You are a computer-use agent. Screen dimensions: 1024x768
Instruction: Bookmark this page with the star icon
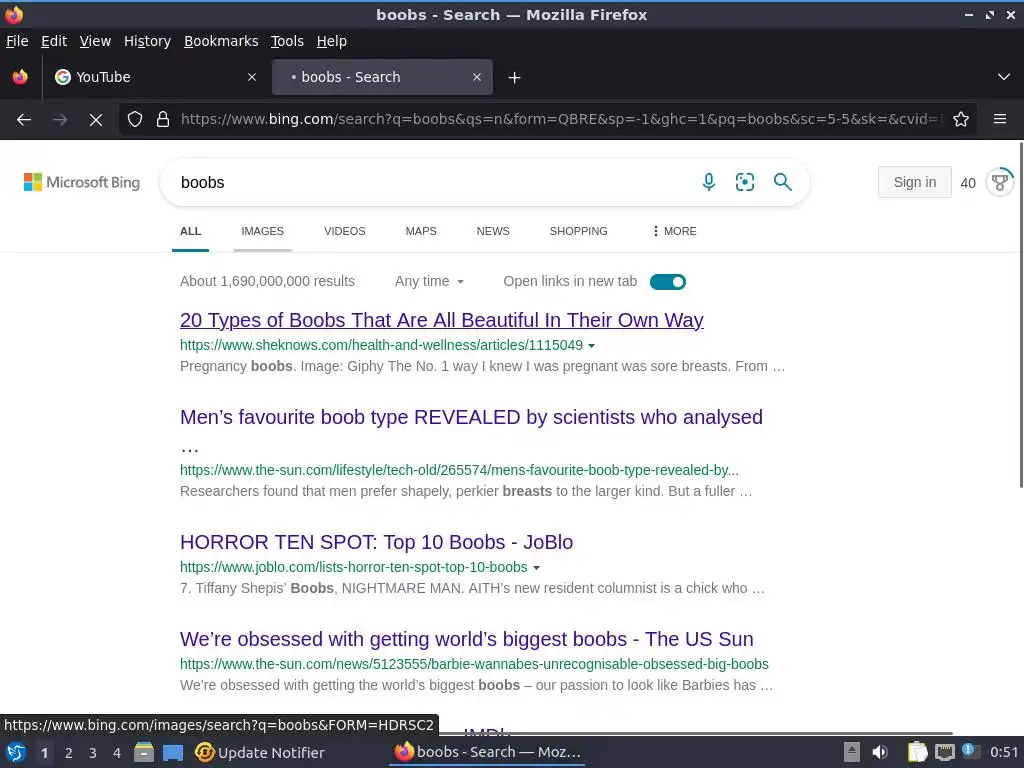pyautogui.click(x=961, y=120)
